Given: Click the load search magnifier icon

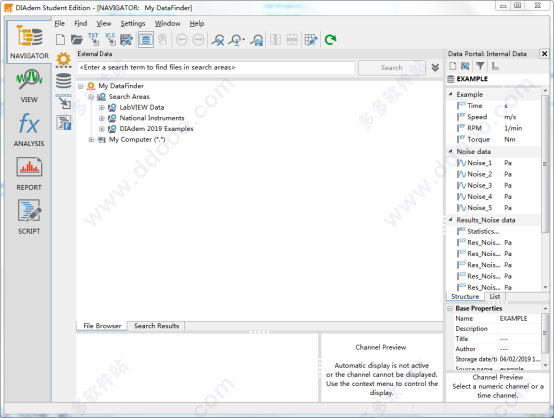Looking at the screenshot, I should [236, 40].
